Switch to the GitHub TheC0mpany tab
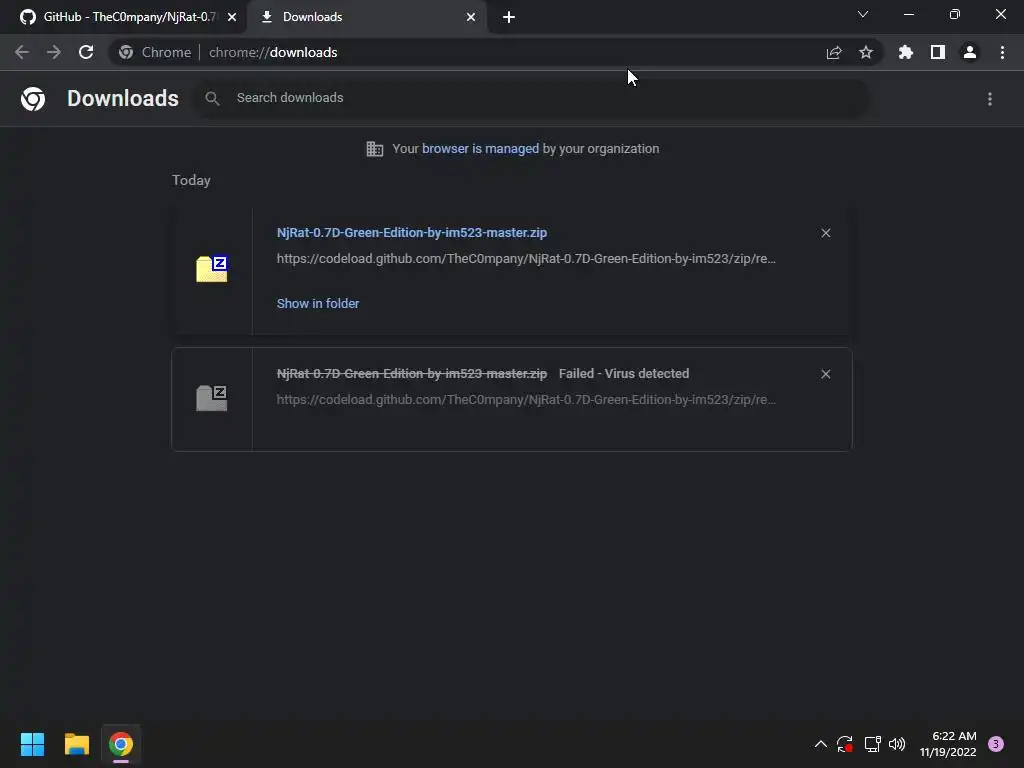This screenshot has height=768, width=1024. pos(122,17)
